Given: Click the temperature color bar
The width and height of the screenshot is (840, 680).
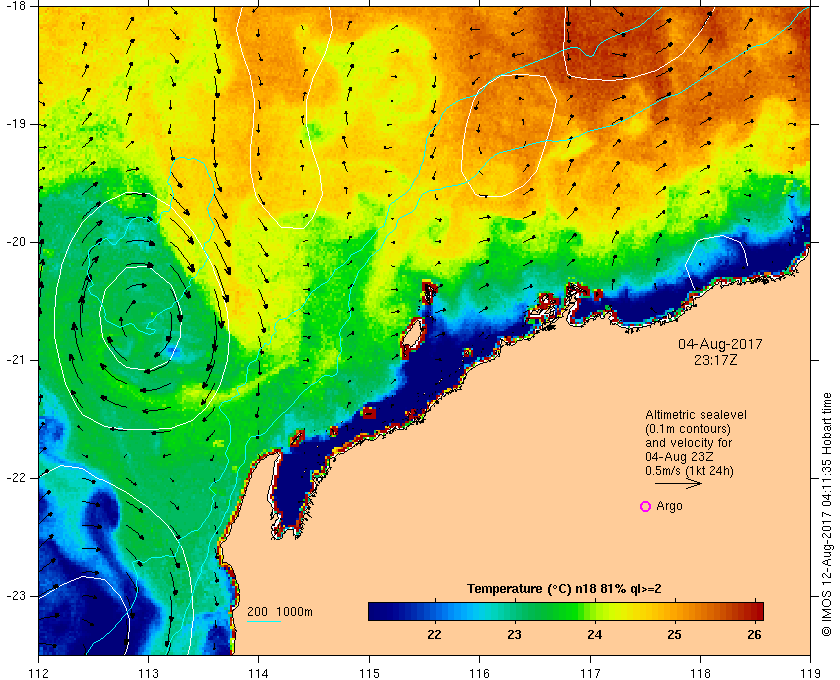Looking at the screenshot, I should [x=566, y=611].
